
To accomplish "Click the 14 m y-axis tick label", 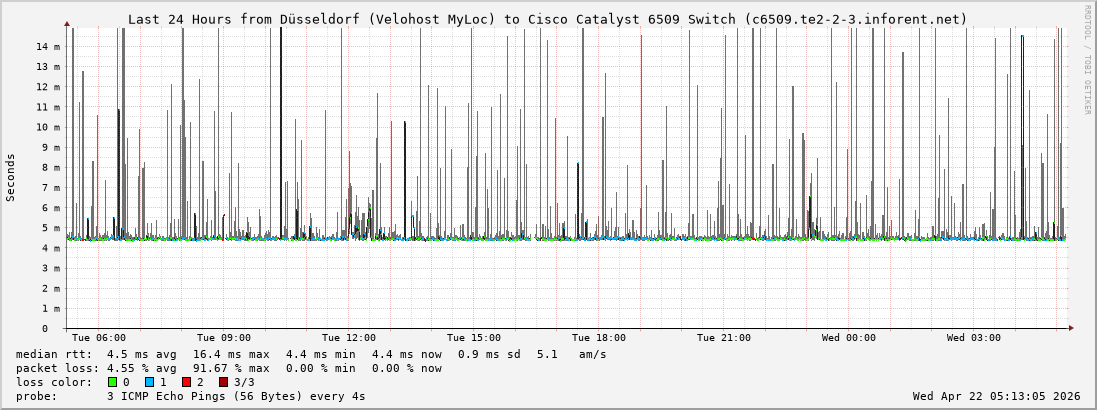I will point(50,47).
